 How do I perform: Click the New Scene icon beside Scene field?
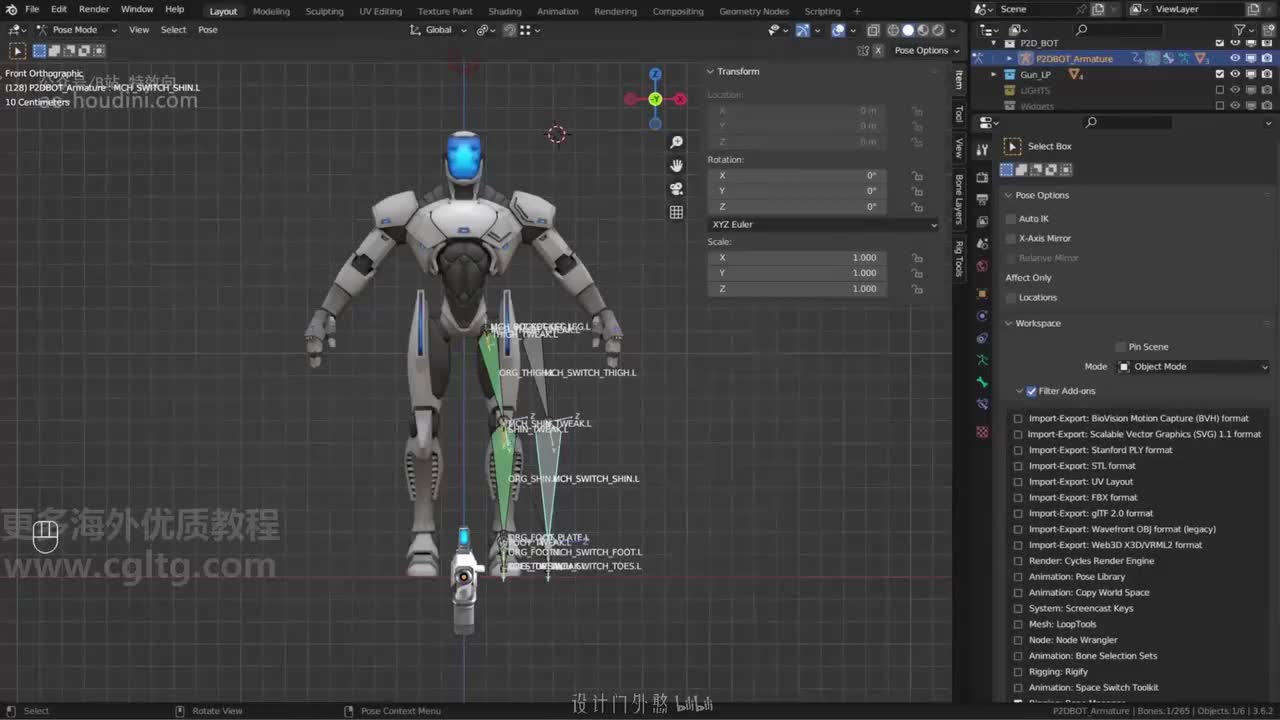1098,9
